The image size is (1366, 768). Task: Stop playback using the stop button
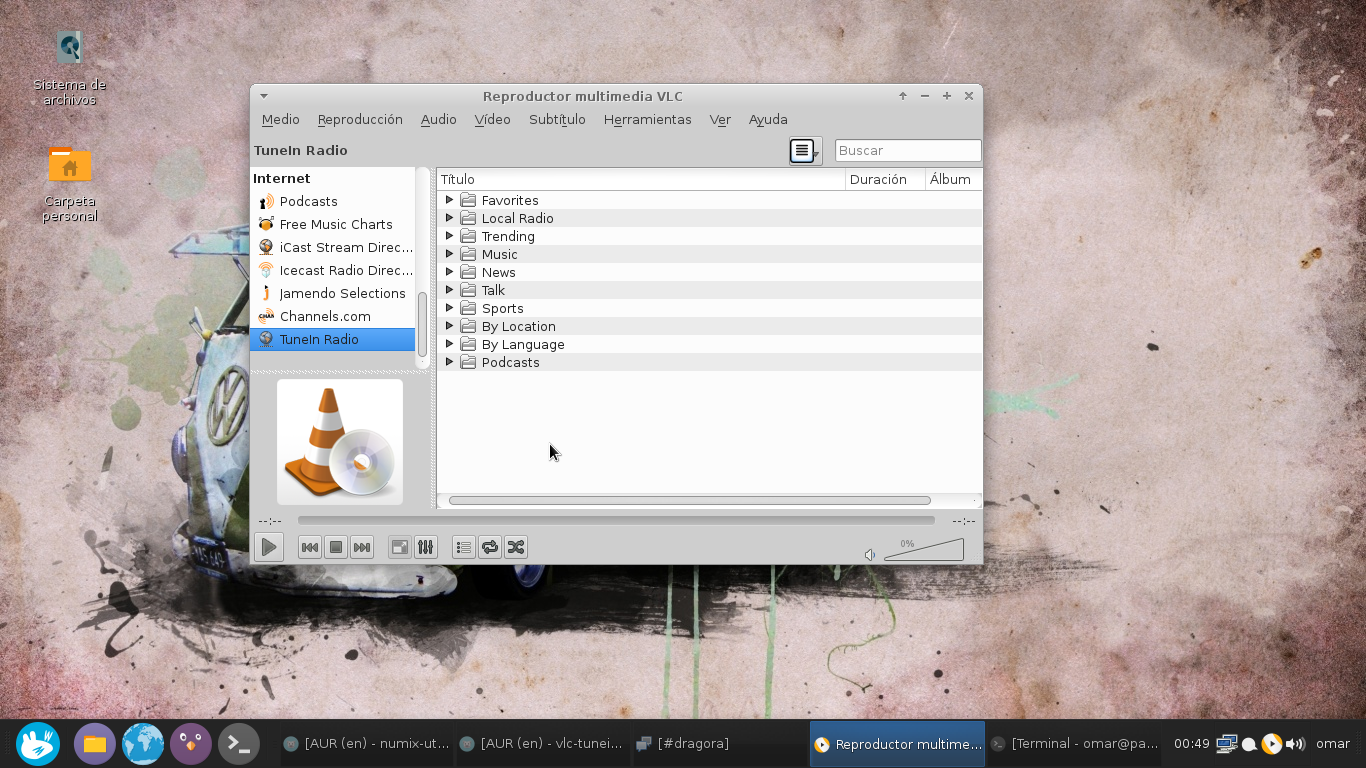pyautogui.click(x=336, y=547)
